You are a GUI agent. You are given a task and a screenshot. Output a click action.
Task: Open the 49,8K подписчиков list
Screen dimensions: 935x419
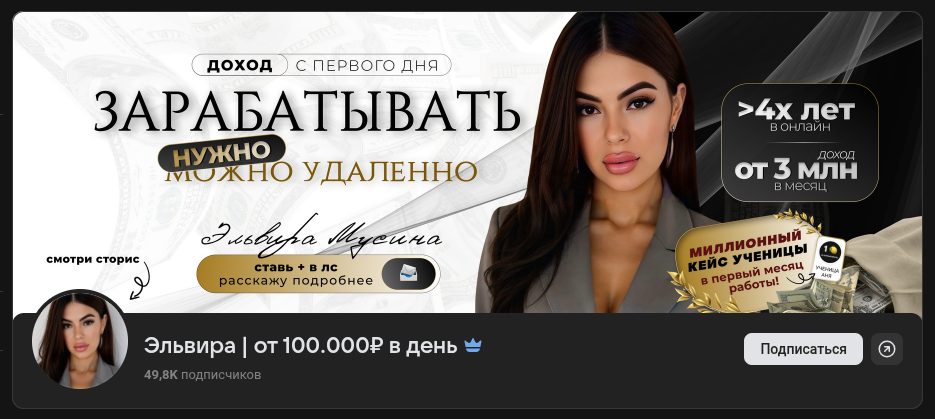[x=202, y=375]
